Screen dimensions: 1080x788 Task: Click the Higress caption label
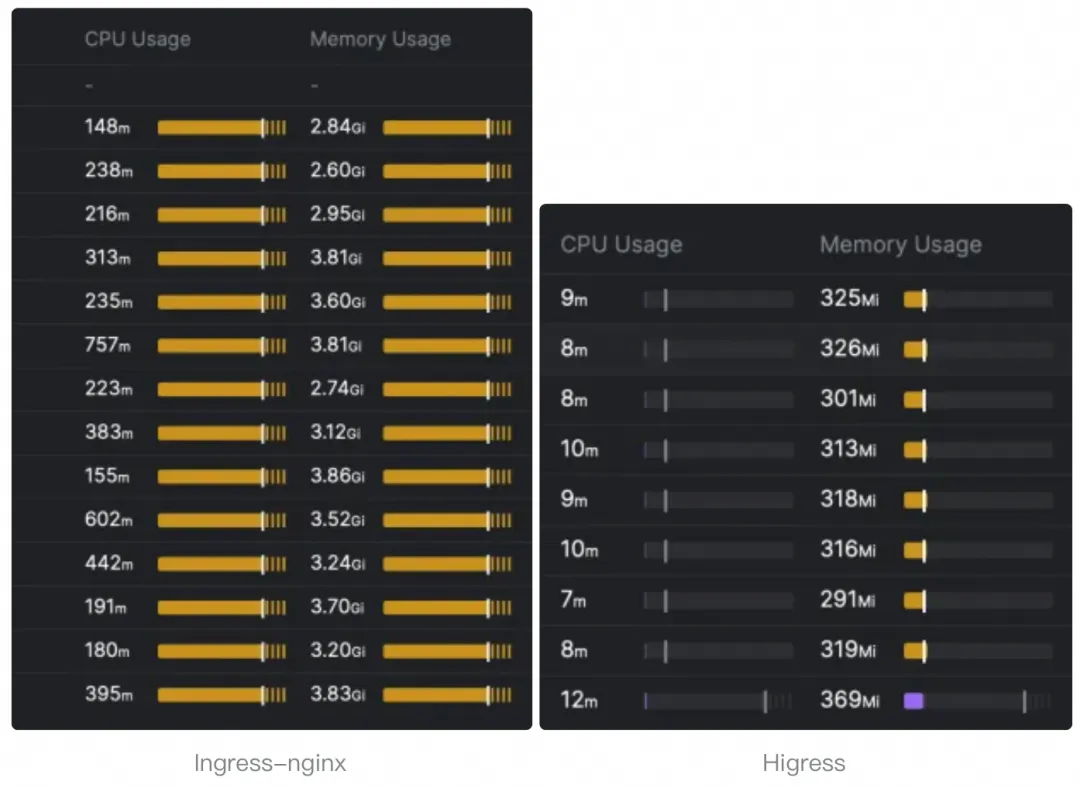[804, 764]
